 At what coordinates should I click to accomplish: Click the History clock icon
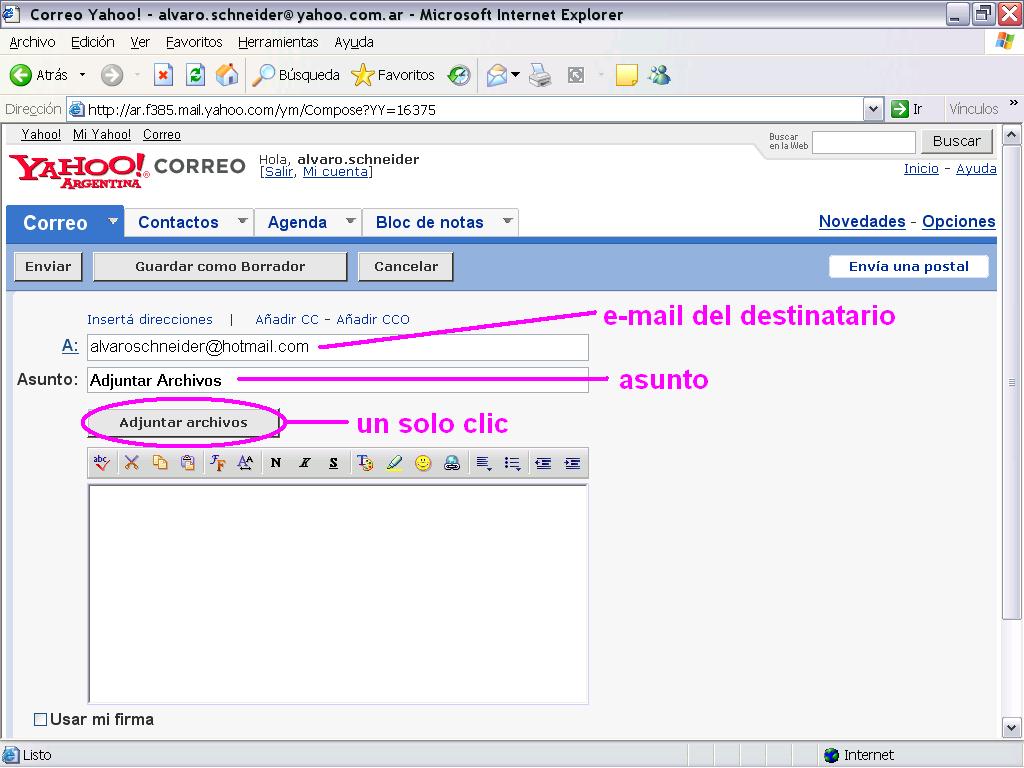(458, 75)
